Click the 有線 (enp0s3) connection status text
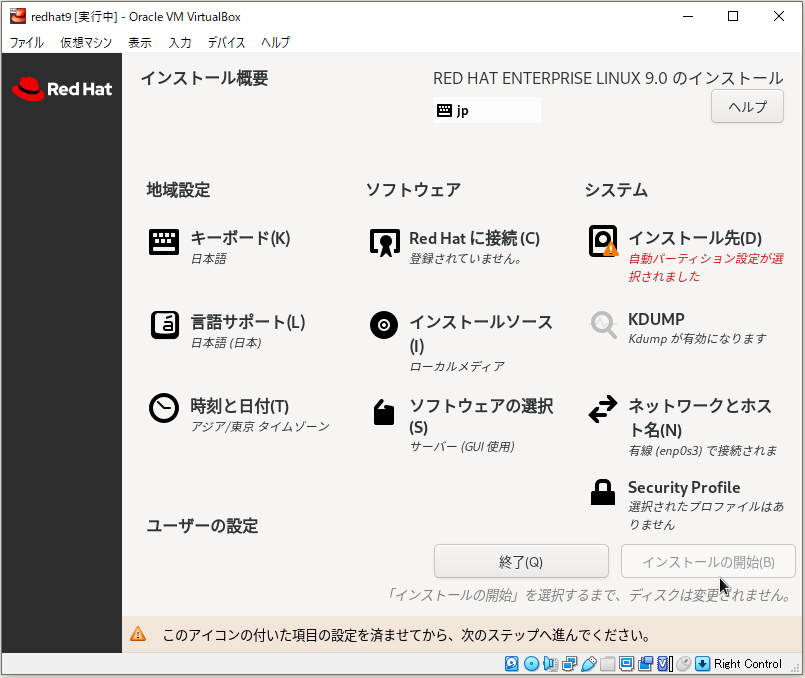The width and height of the screenshot is (805, 678). (702, 451)
